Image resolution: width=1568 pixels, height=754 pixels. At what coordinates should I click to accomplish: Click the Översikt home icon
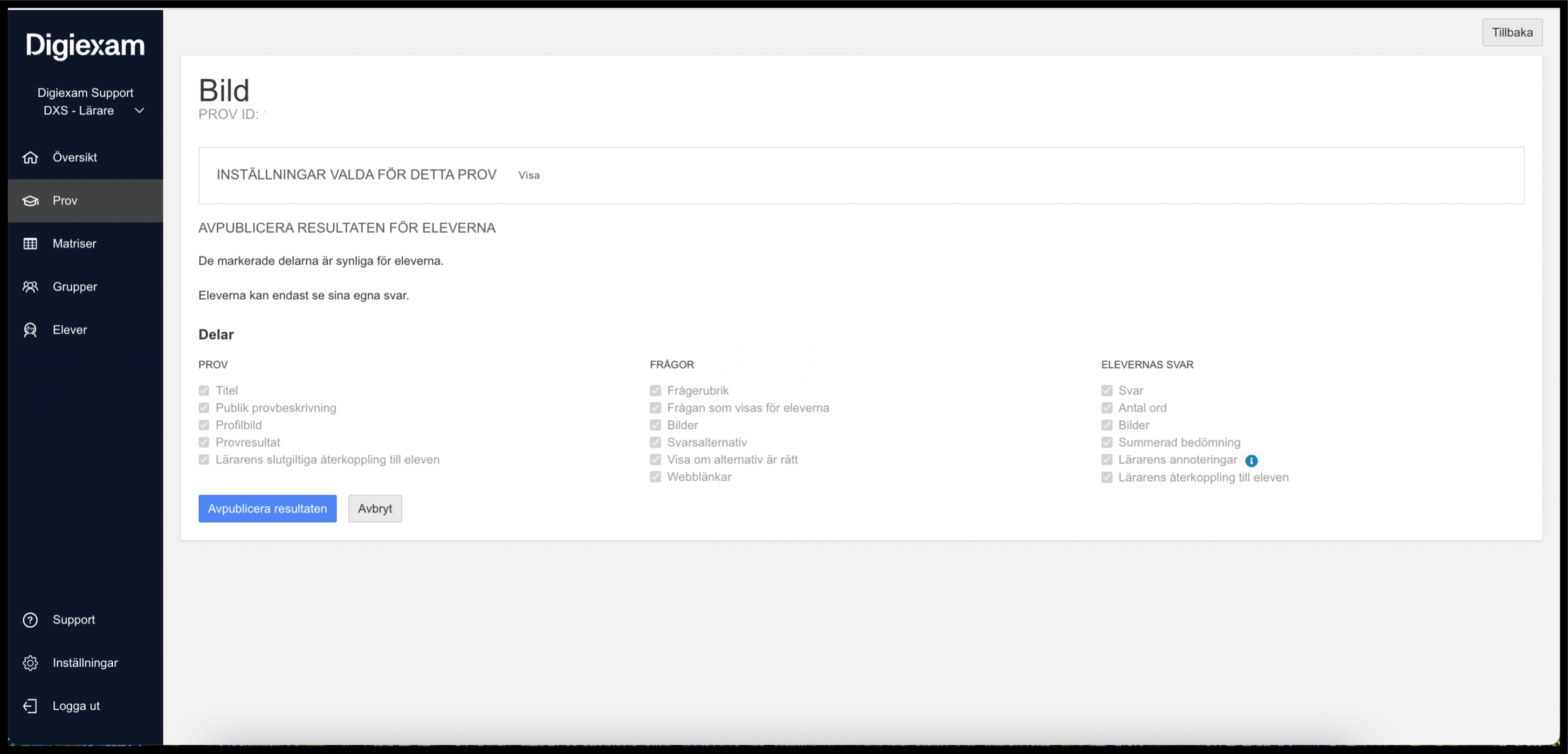[30, 157]
